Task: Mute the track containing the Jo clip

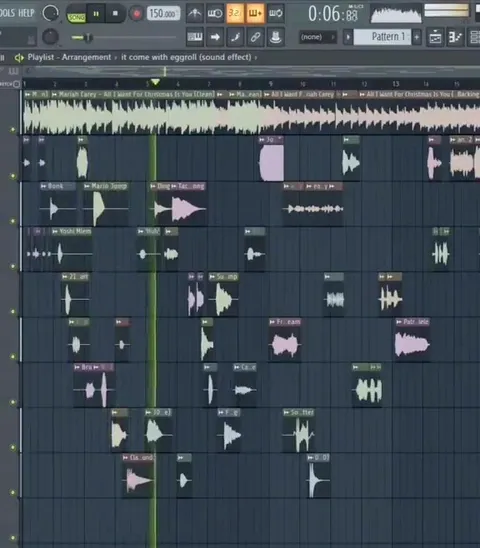Action: point(13,176)
